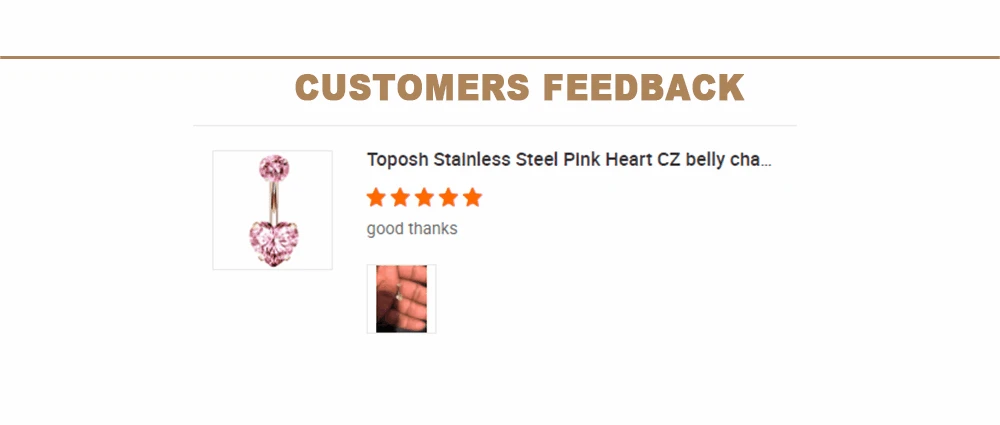Select the second orange rating star

pos(400,198)
